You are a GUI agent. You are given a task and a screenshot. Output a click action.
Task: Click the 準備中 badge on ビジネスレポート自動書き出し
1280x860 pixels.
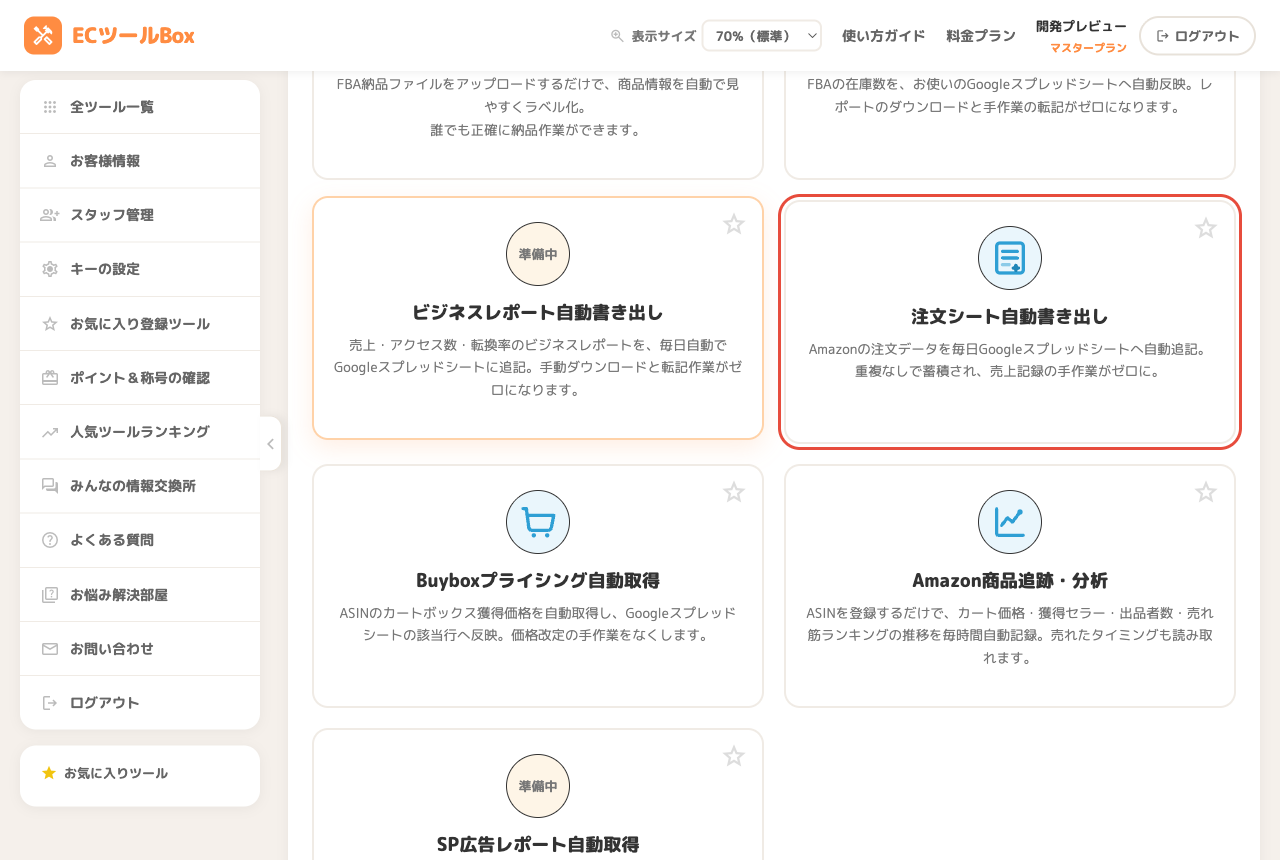pyautogui.click(x=538, y=254)
